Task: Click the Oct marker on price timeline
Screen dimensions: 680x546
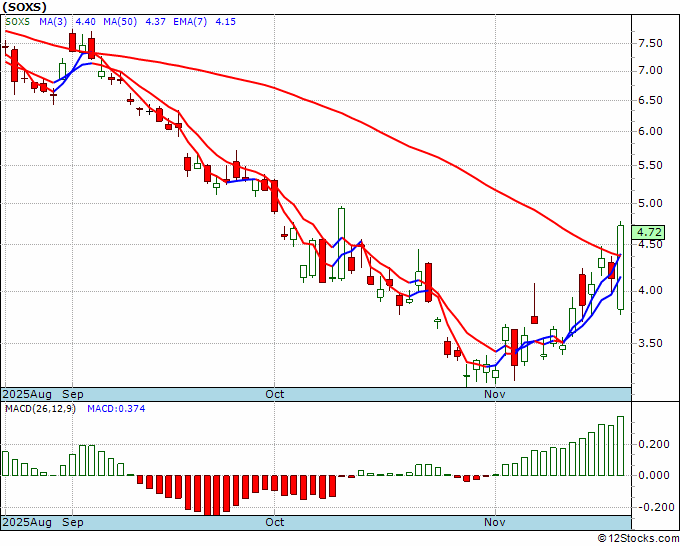Action: [x=275, y=394]
